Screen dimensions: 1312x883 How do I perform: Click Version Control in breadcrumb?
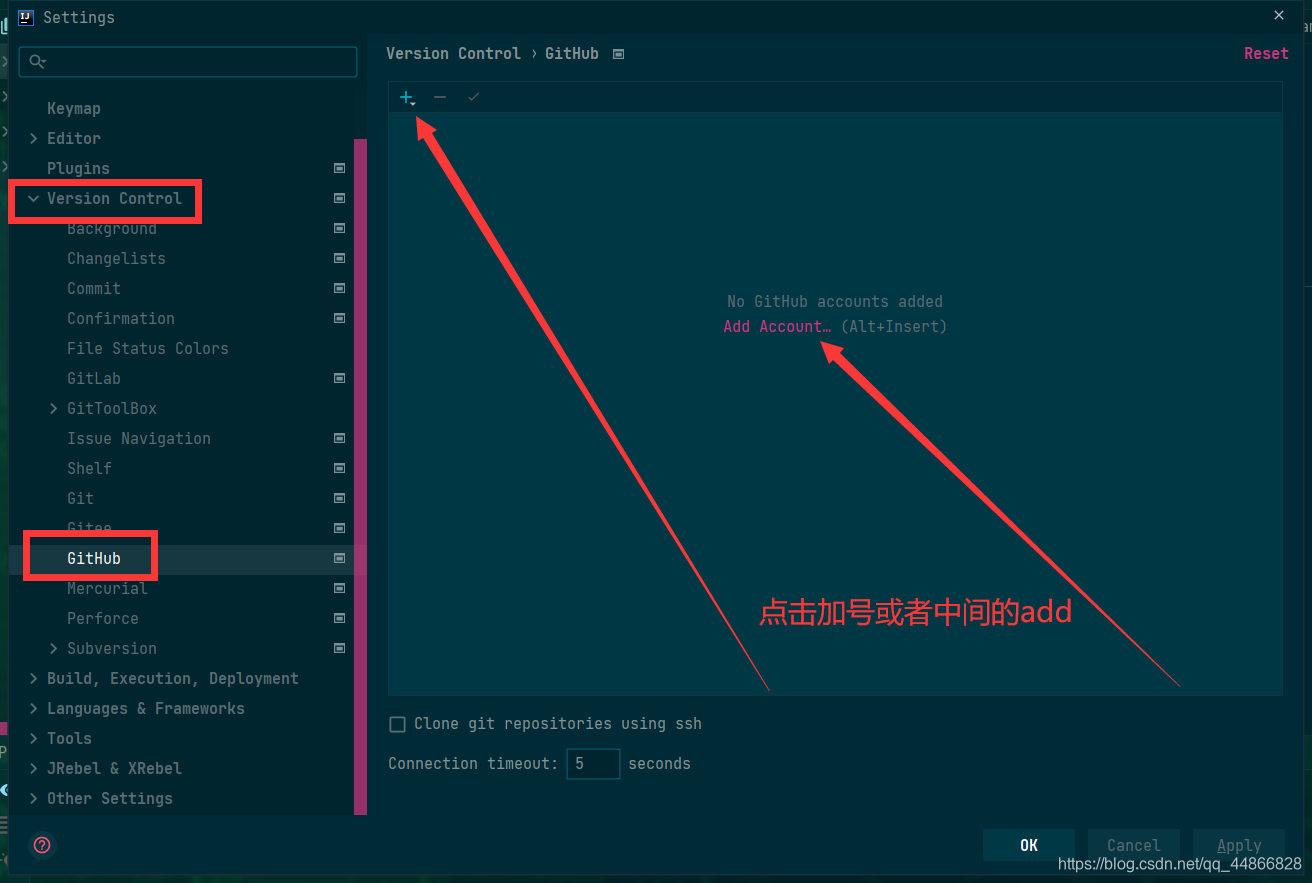pyautogui.click(x=453, y=54)
